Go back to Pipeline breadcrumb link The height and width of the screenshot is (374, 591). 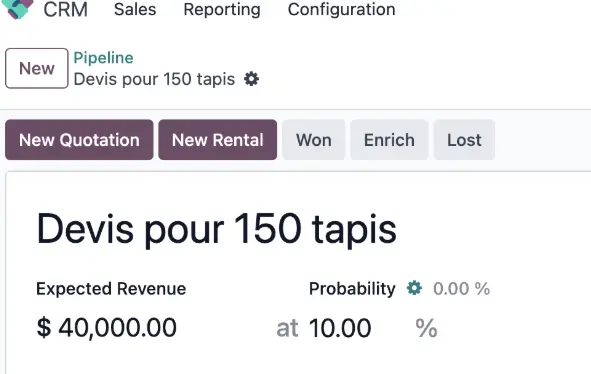point(103,58)
